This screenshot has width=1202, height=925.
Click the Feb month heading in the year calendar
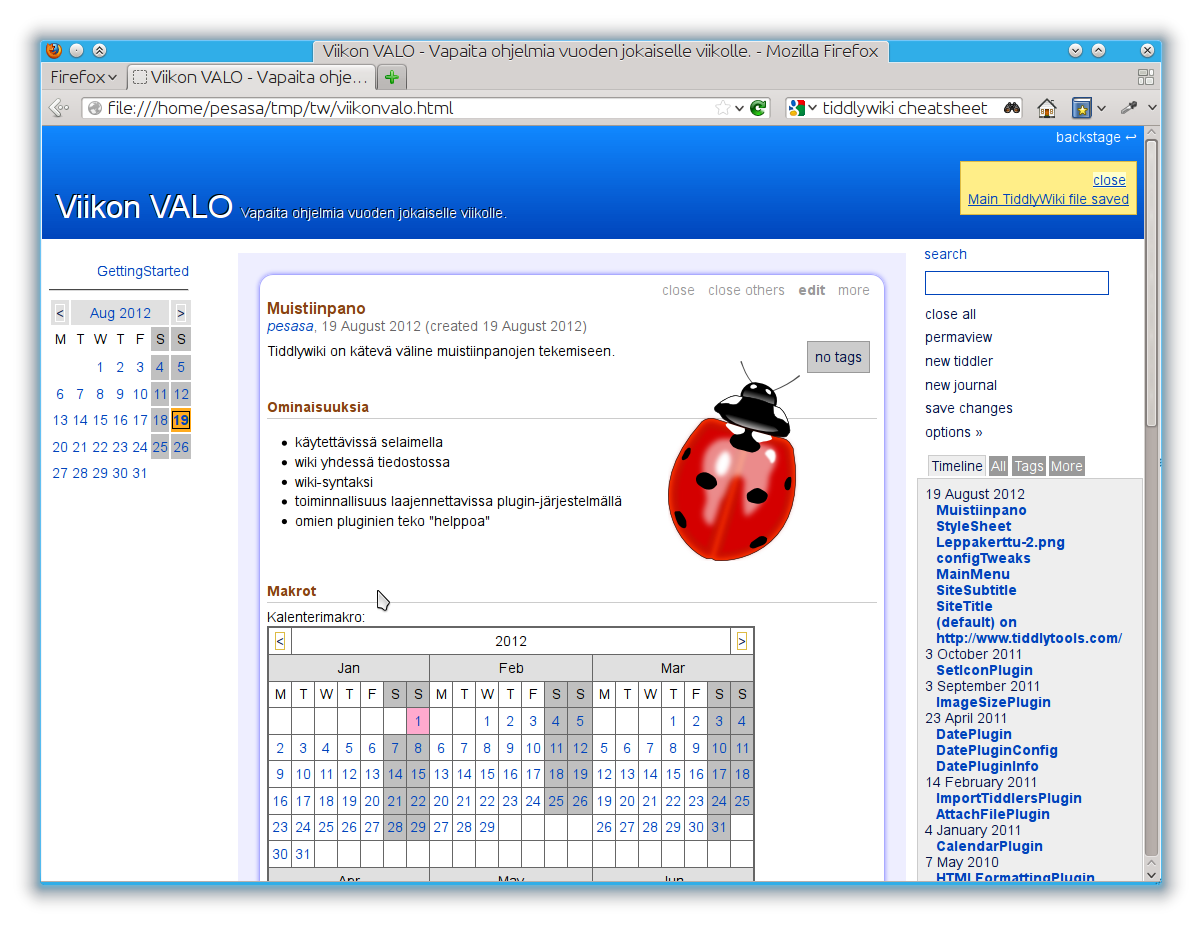pyautogui.click(x=511, y=668)
